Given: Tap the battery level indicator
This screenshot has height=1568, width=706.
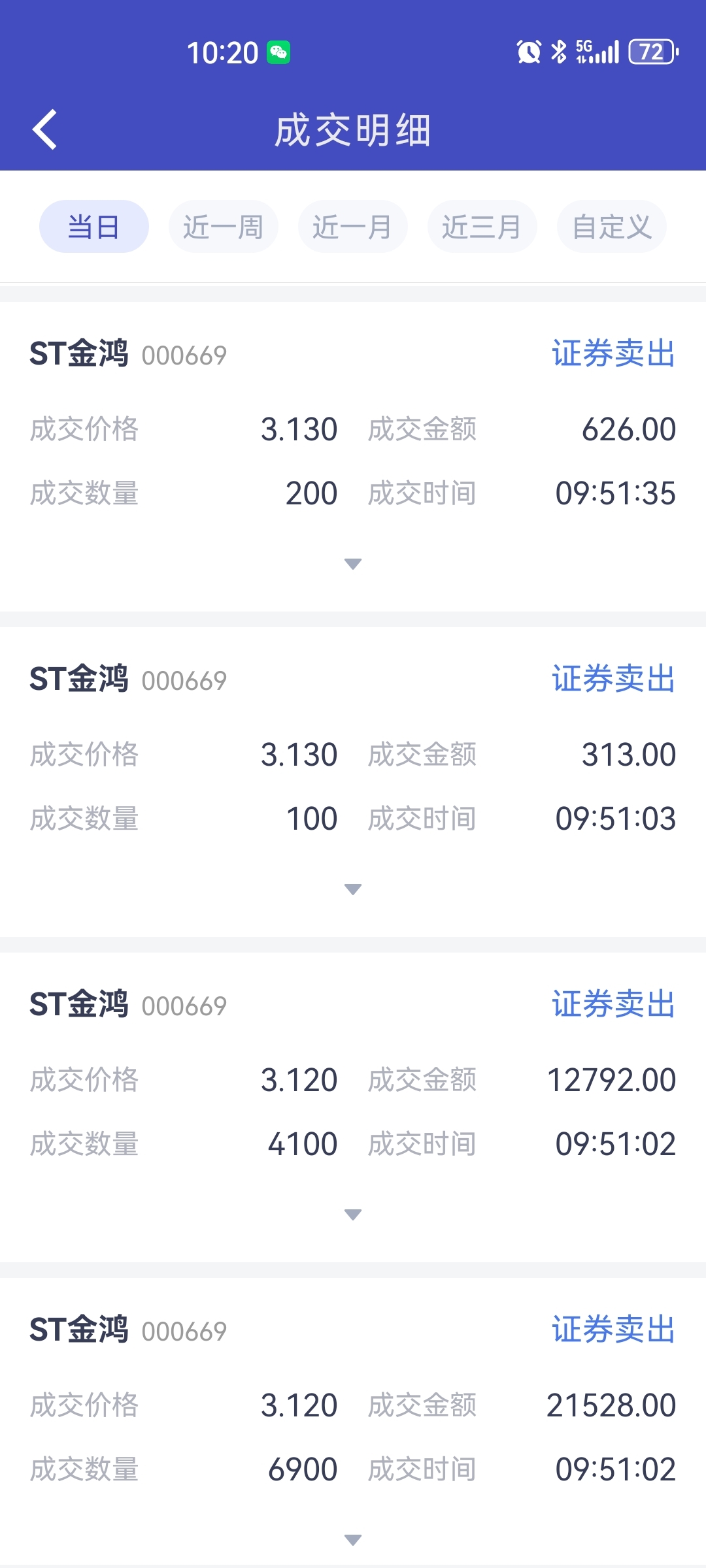Looking at the screenshot, I should [653, 52].
